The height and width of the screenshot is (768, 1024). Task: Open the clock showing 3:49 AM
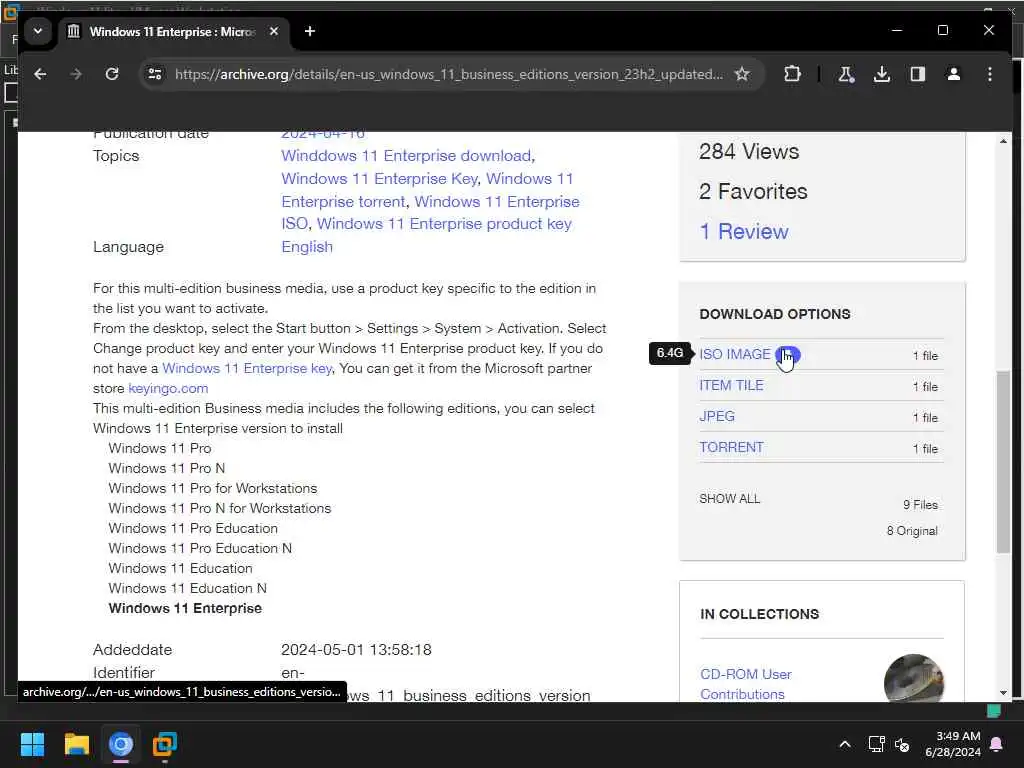[x=953, y=744]
